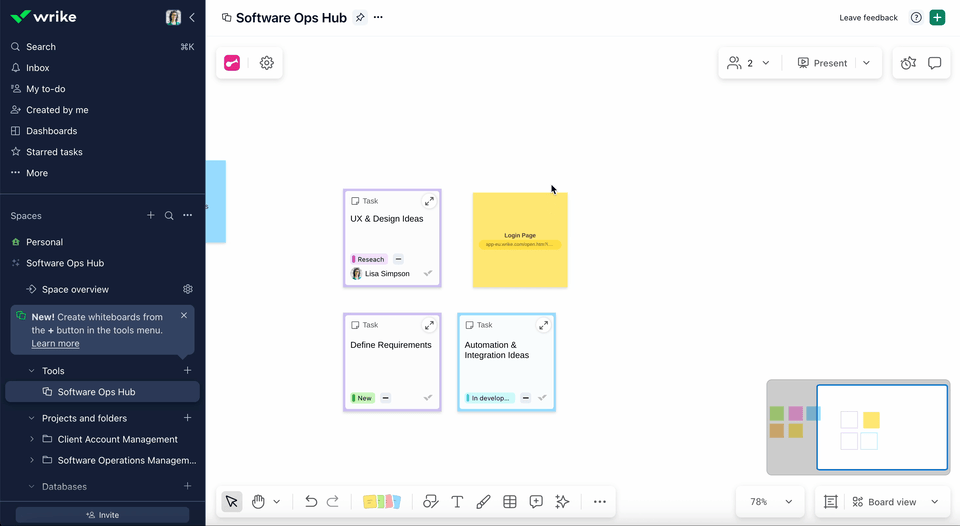Mark Define Requirements task complete
Viewport: 960px width, 526px height.
(428, 397)
